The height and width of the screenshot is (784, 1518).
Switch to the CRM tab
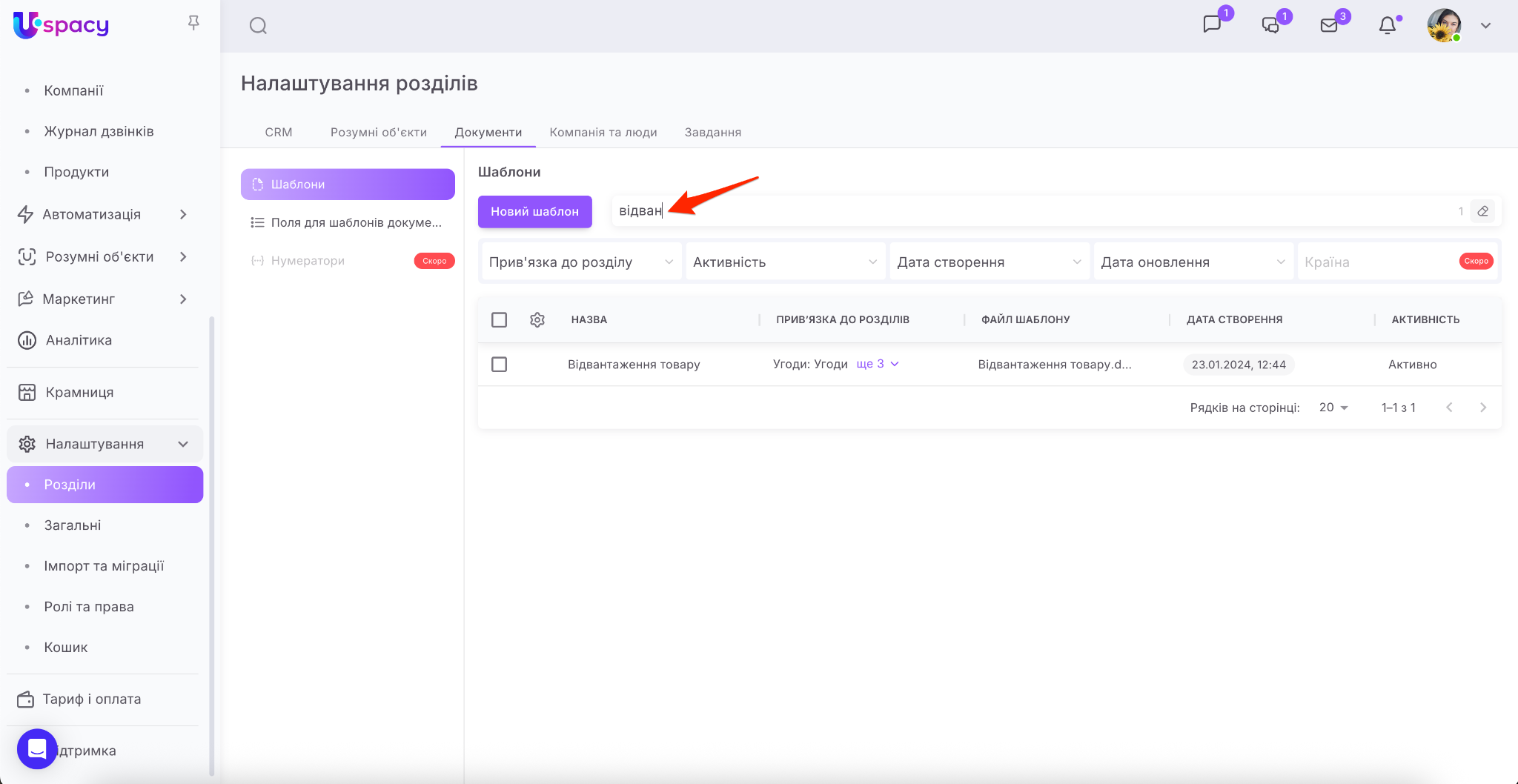coord(279,132)
